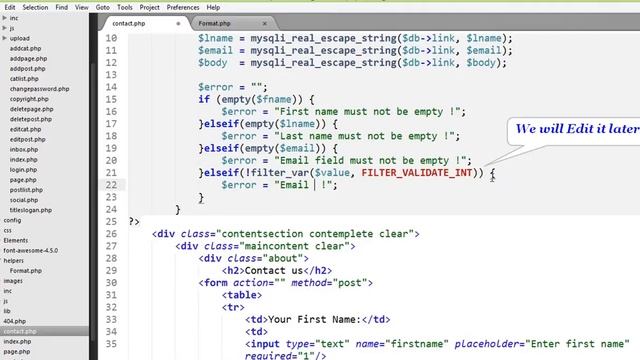The image size is (640, 360).
Task: Click the $value variable on line 21
Action: coord(332,173)
